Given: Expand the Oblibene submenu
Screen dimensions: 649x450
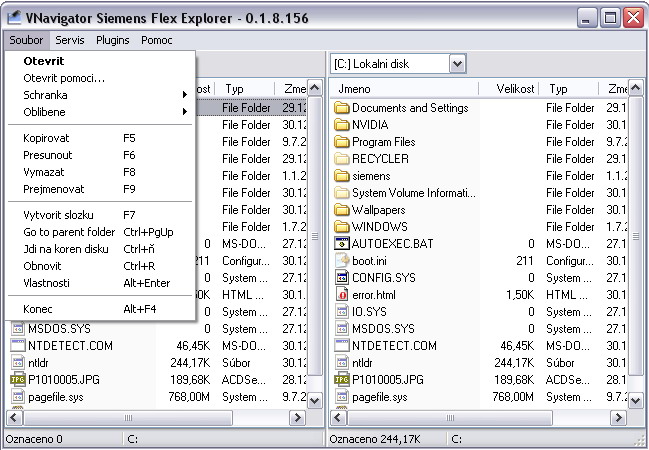Looking at the screenshot, I should tap(185, 112).
